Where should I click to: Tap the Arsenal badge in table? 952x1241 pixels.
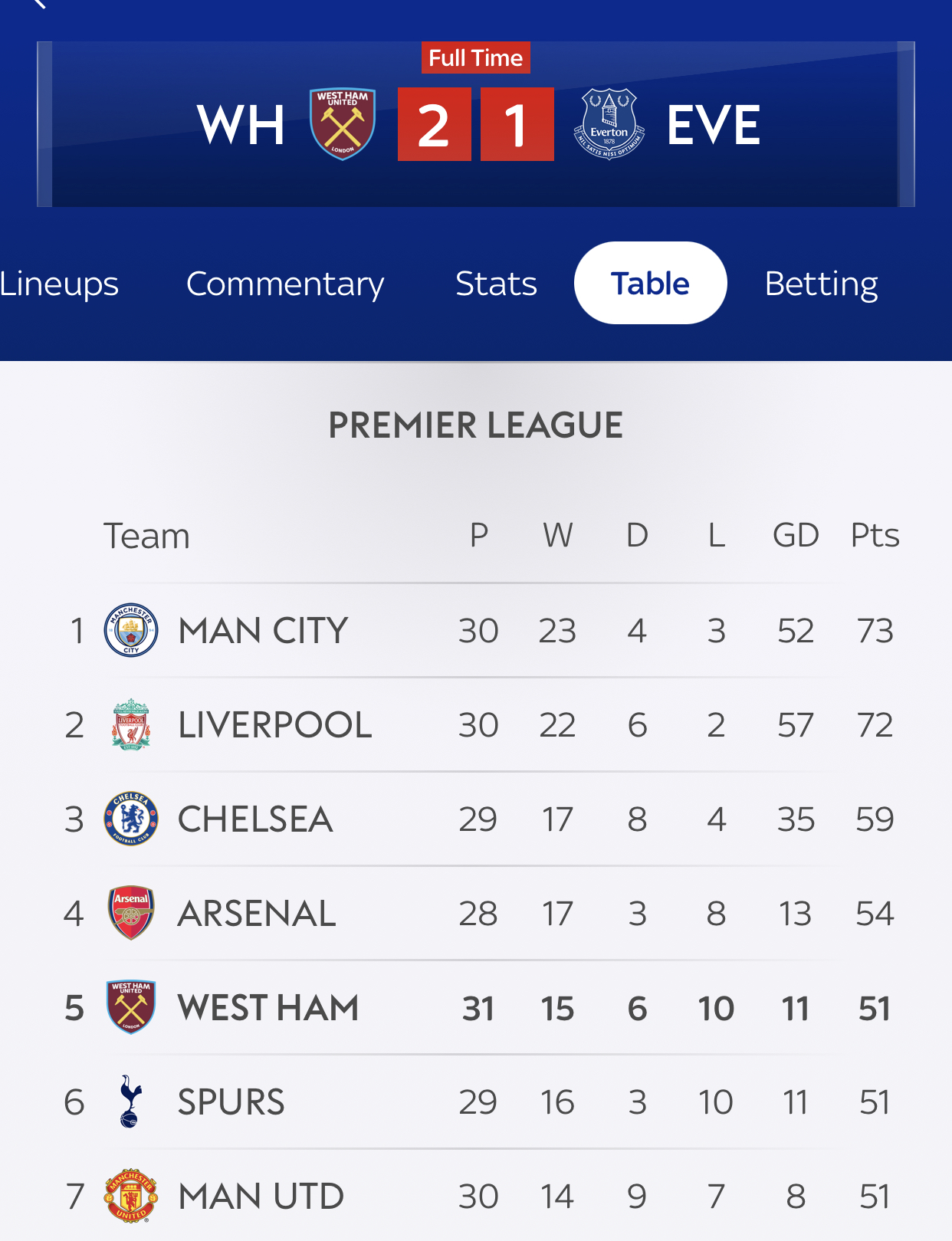tap(131, 913)
